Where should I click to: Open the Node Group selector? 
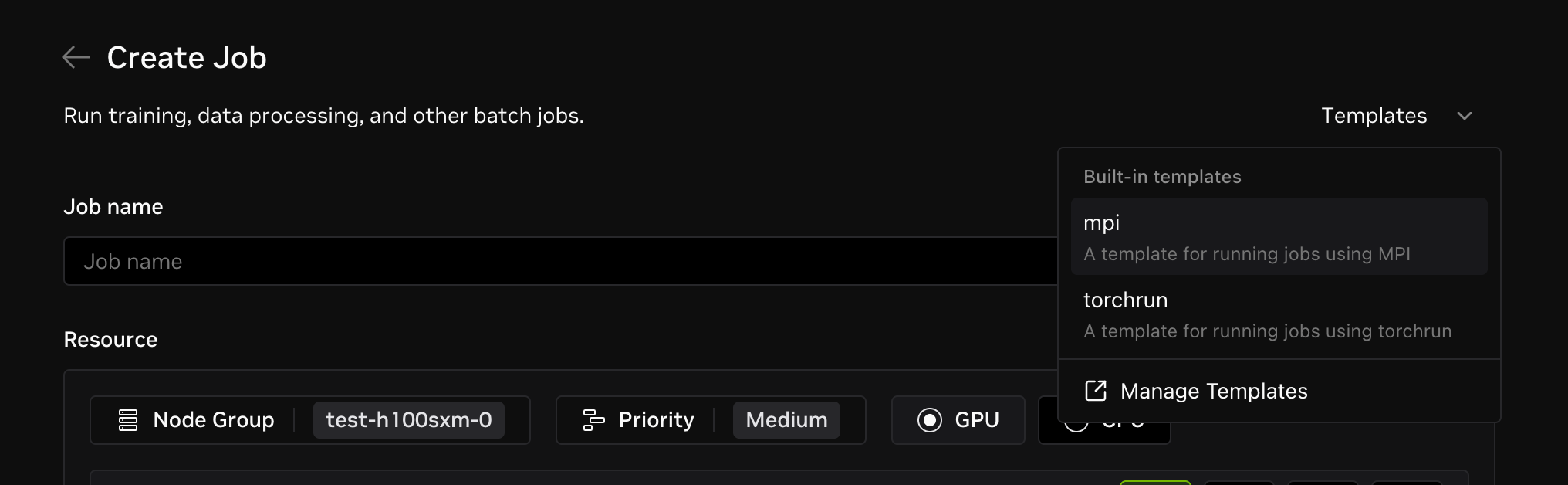(310, 420)
